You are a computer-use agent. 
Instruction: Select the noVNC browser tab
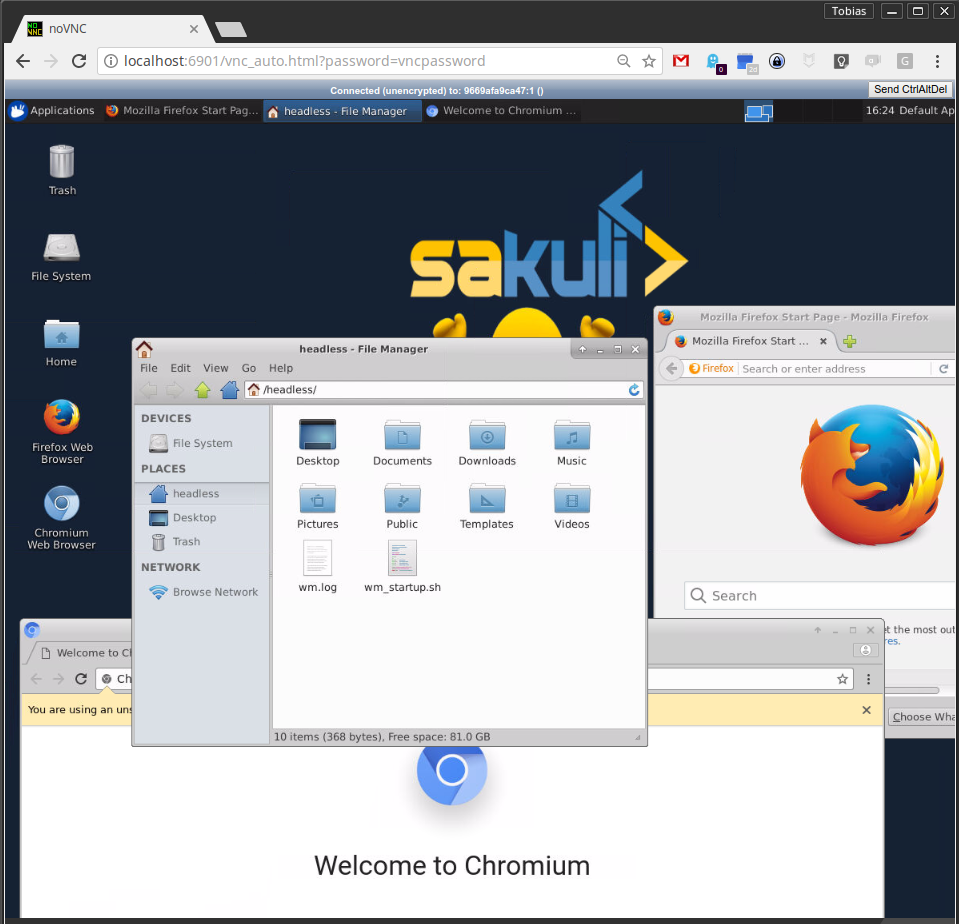coord(113,29)
